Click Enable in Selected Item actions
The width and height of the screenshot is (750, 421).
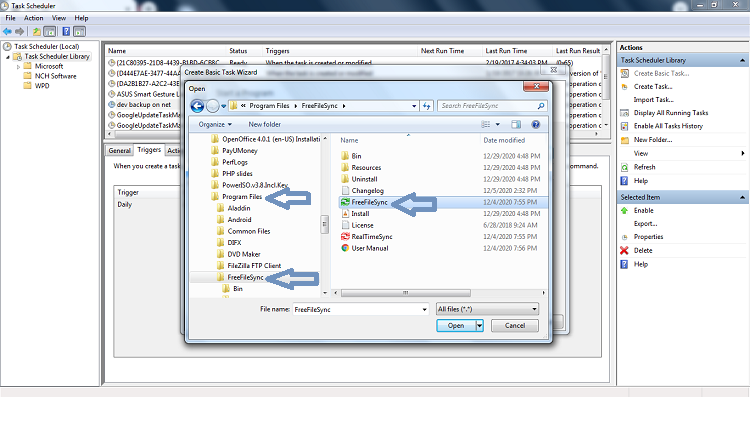pos(643,210)
